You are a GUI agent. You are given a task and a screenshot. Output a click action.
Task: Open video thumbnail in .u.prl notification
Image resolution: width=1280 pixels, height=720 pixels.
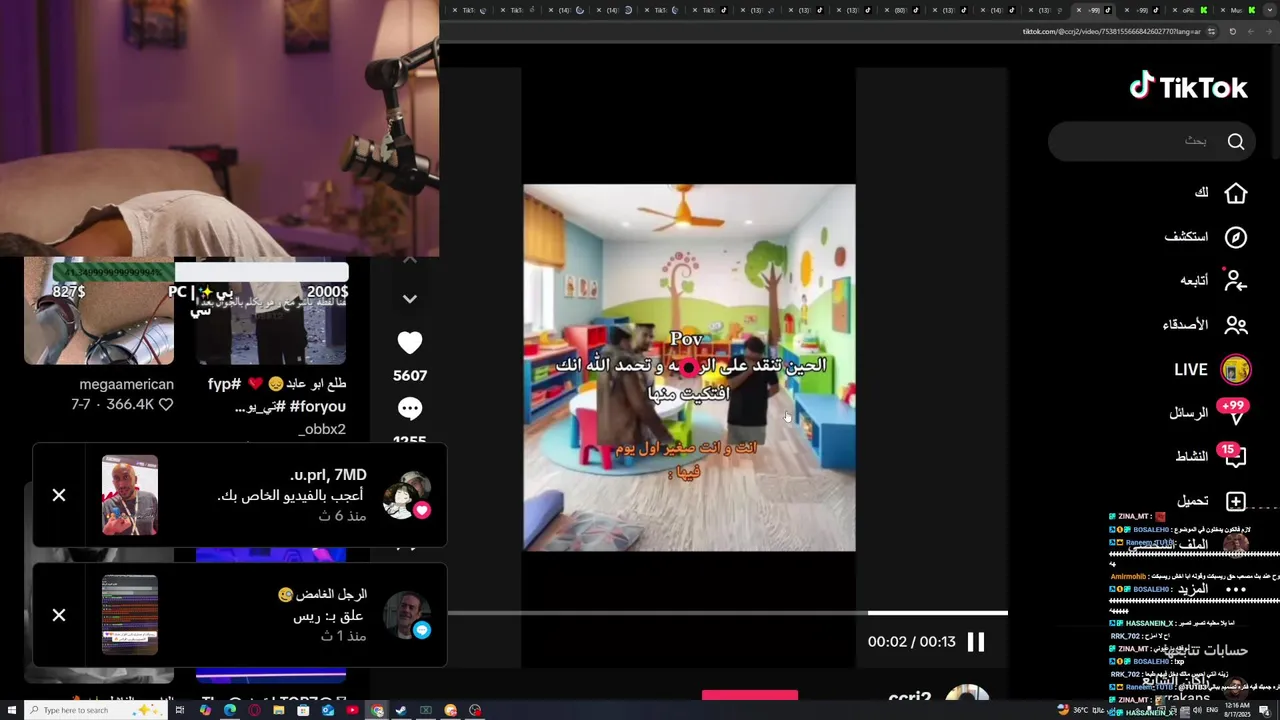click(130, 495)
